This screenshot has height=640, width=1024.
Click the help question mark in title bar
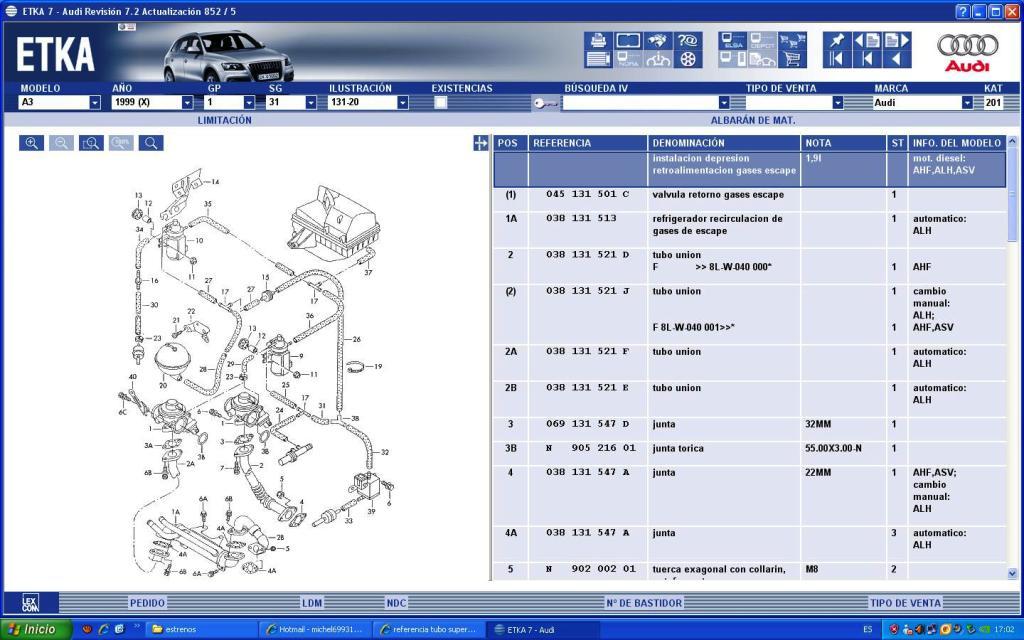coord(963,11)
